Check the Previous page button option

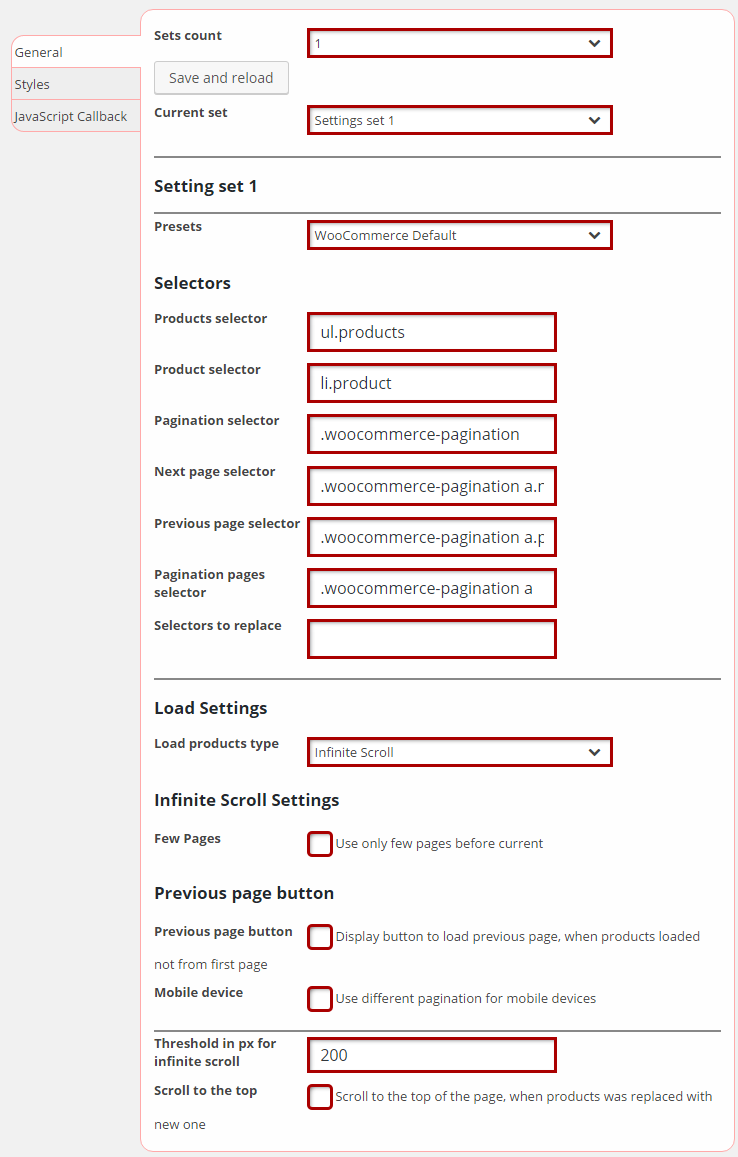point(320,937)
